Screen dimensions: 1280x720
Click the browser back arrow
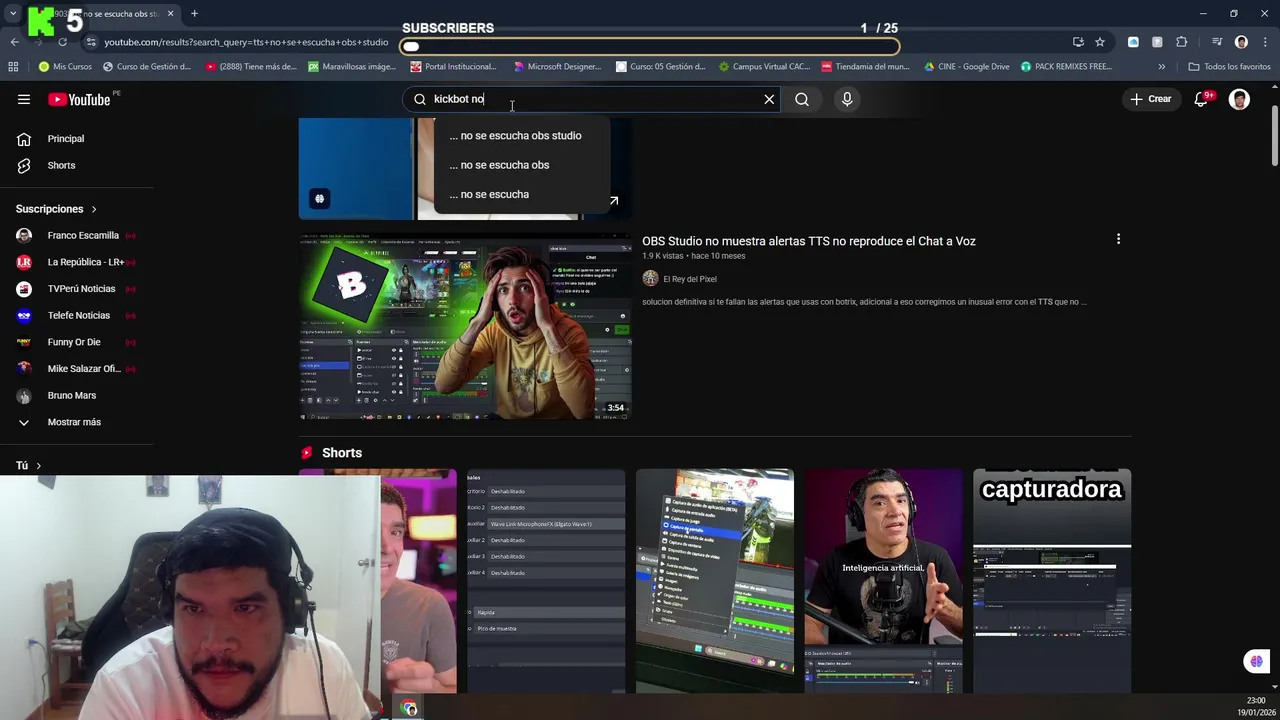click(14, 42)
